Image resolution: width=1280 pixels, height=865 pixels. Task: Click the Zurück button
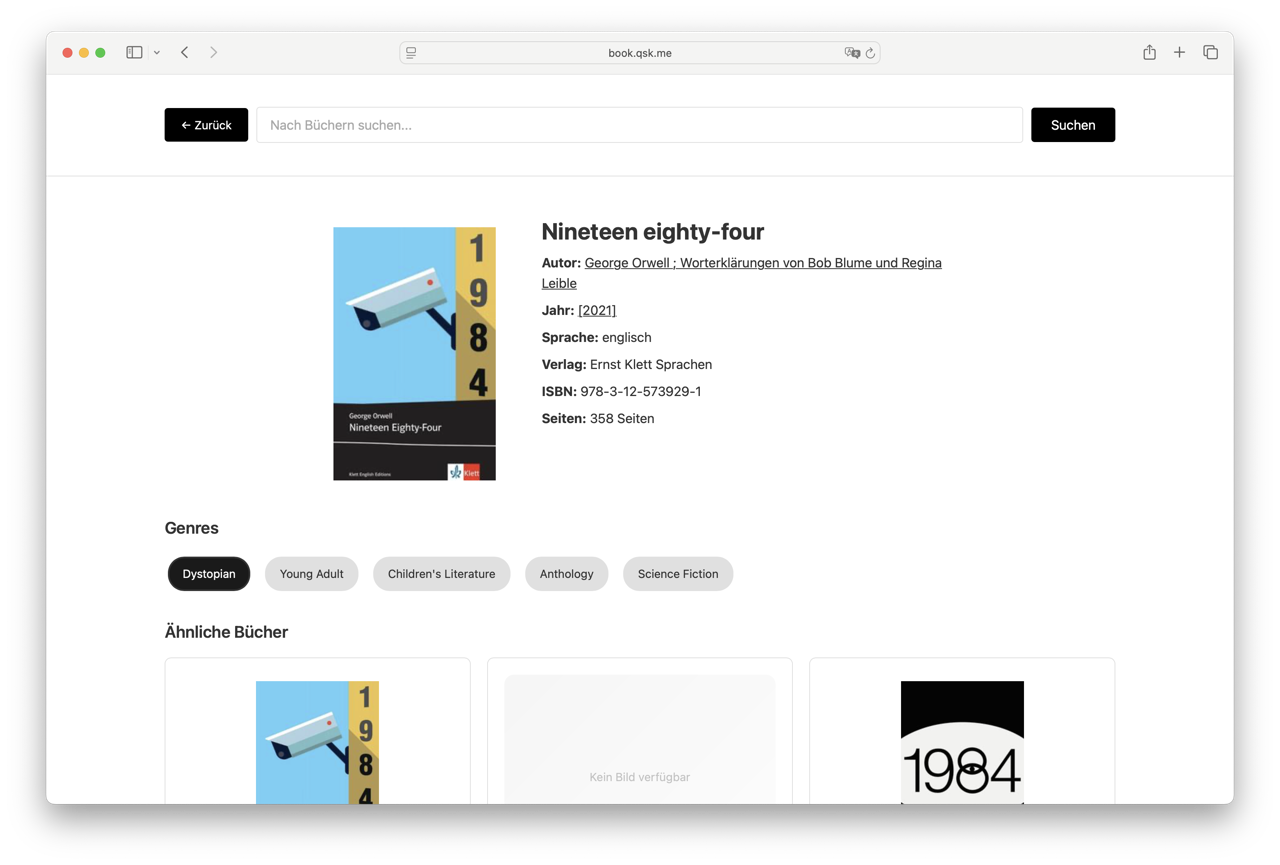(206, 125)
